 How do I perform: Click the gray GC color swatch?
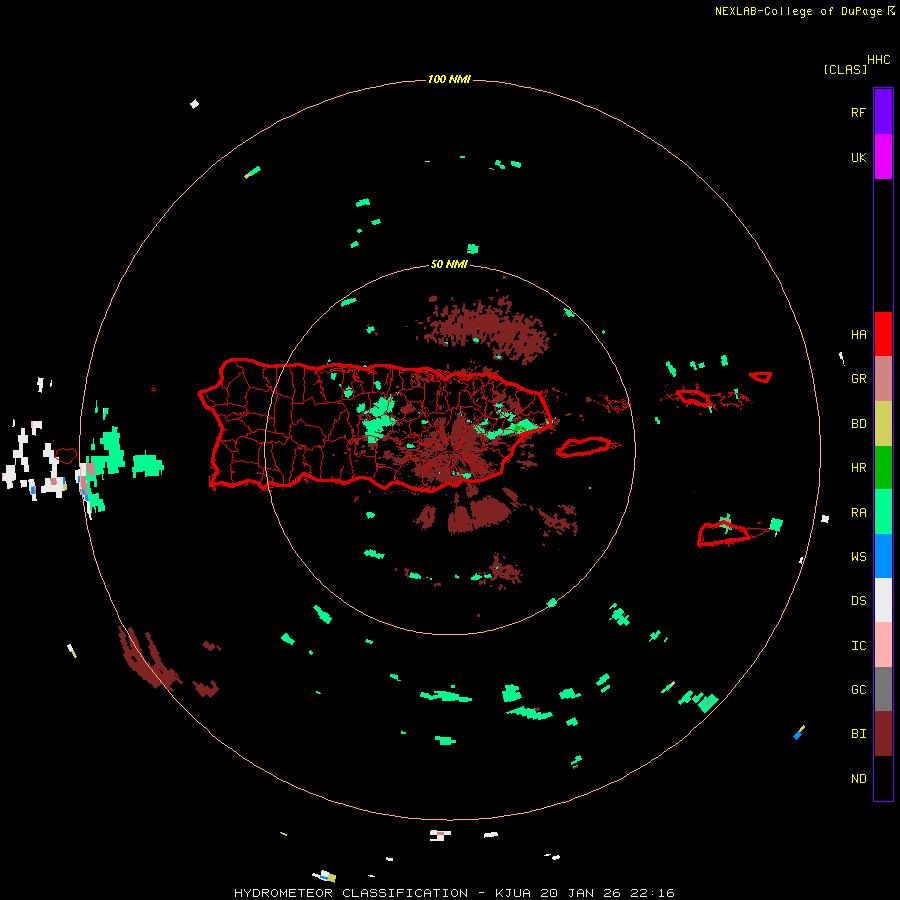click(883, 689)
